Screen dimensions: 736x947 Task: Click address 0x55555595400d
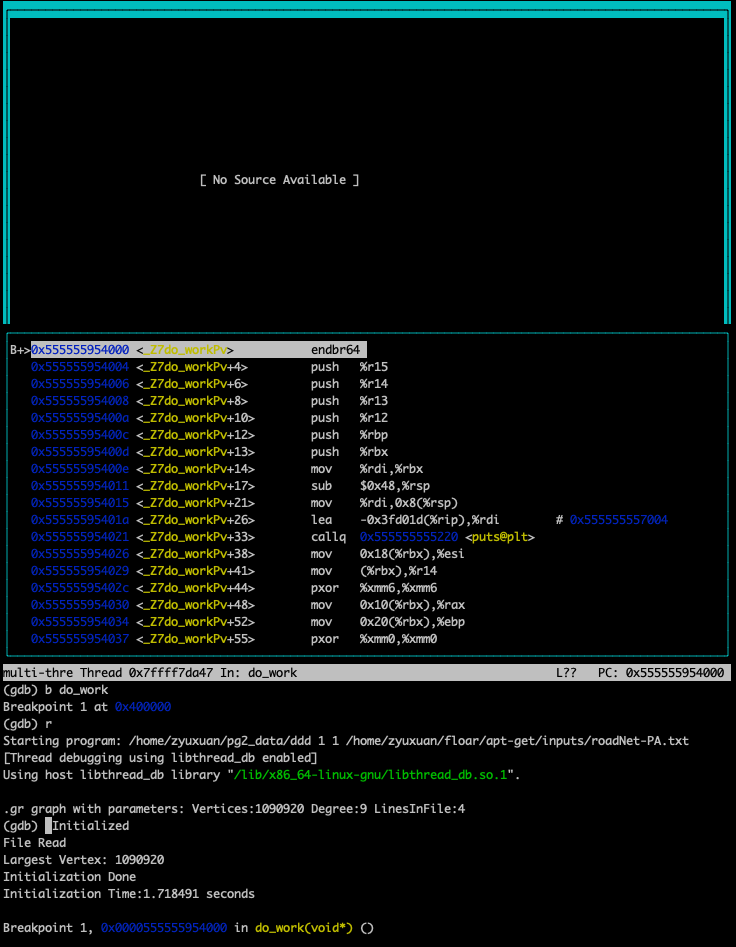click(x=80, y=451)
